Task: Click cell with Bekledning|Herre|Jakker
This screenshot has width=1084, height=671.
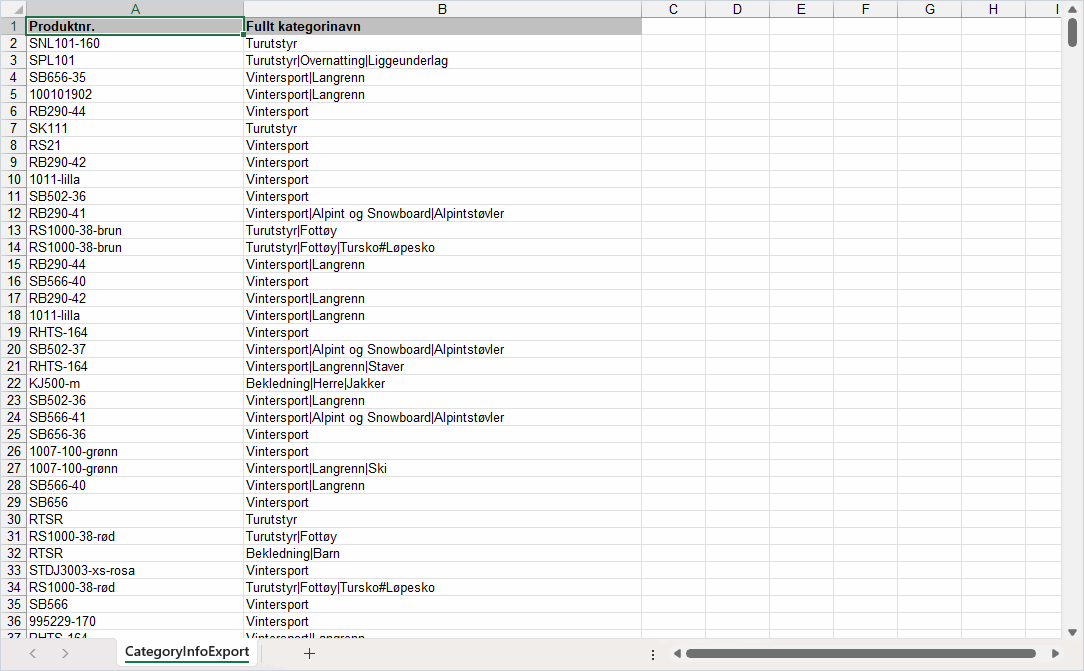Action: (x=442, y=383)
